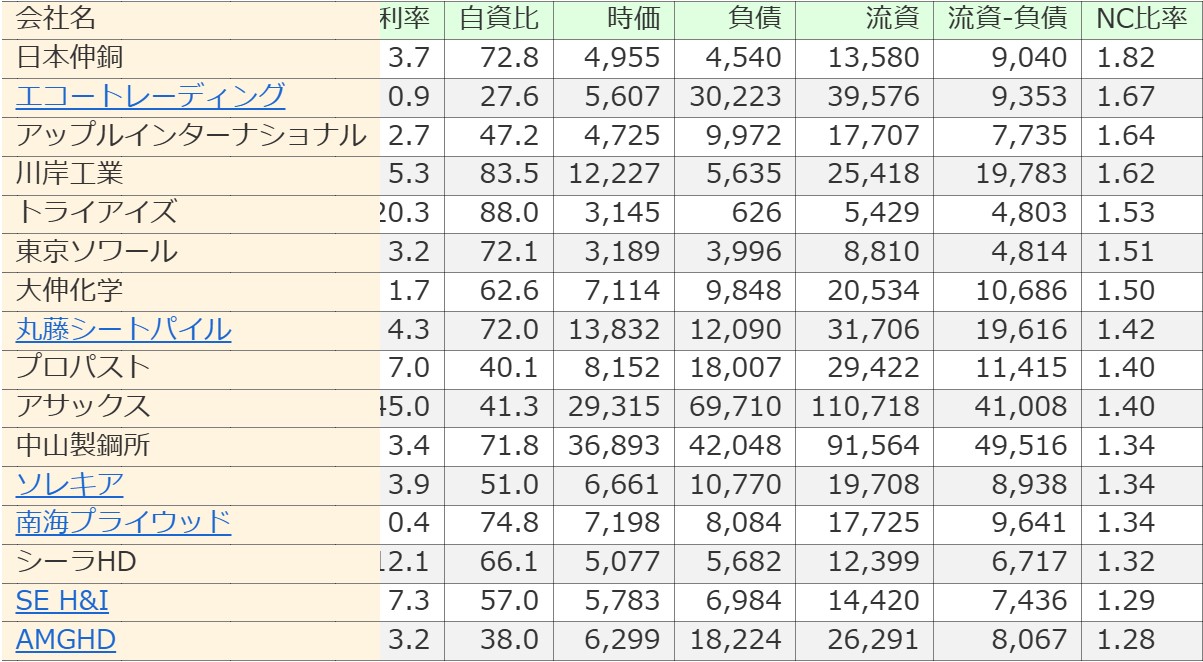Click the 時価 column header
Viewport: 1203px width, 662px height.
[633, 18]
